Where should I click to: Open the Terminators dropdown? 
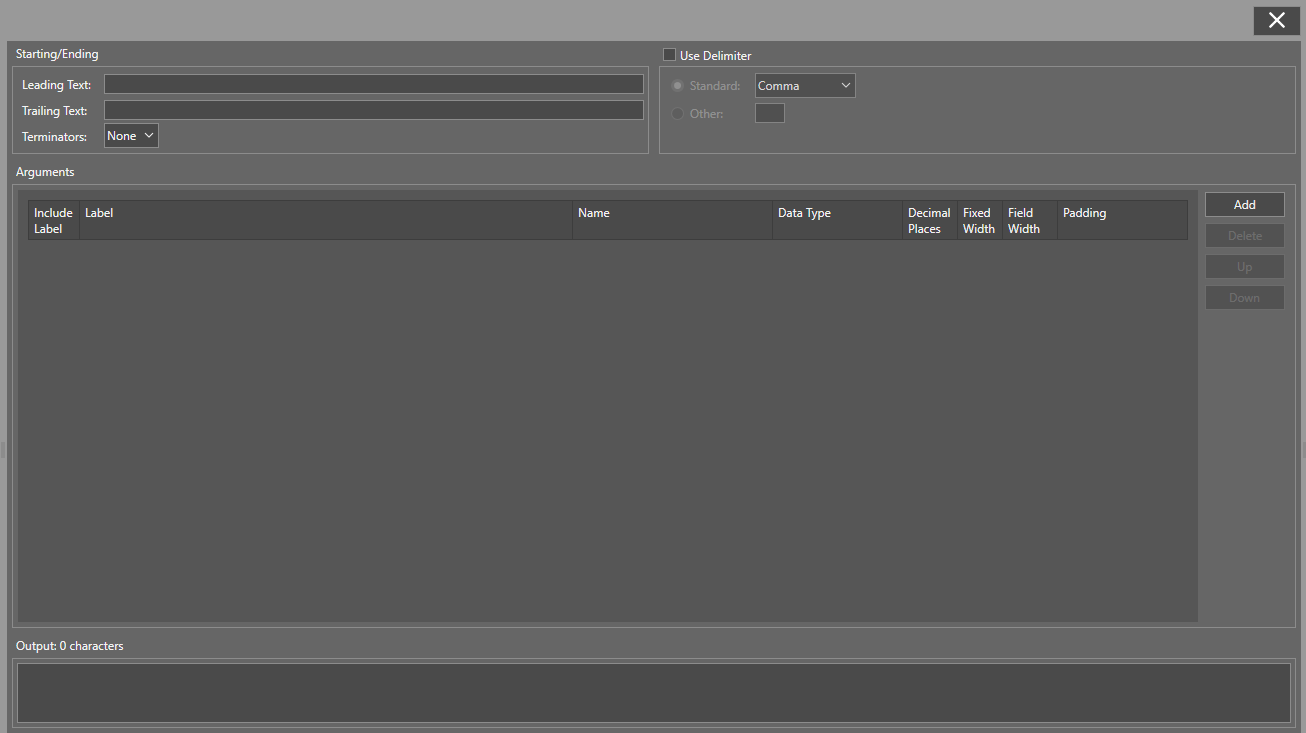point(131,136)
